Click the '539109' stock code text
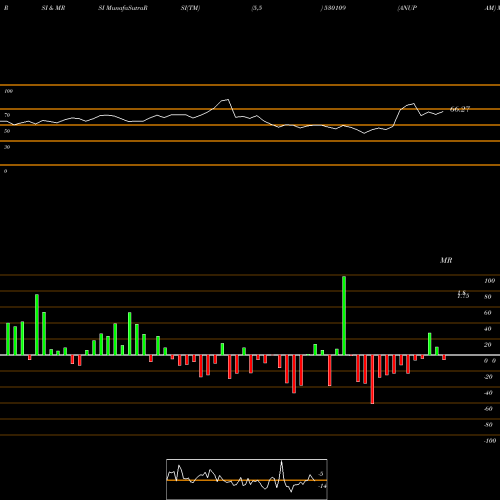Image resolution: width=500 pixels, height=500 pixels. point(334,8)
